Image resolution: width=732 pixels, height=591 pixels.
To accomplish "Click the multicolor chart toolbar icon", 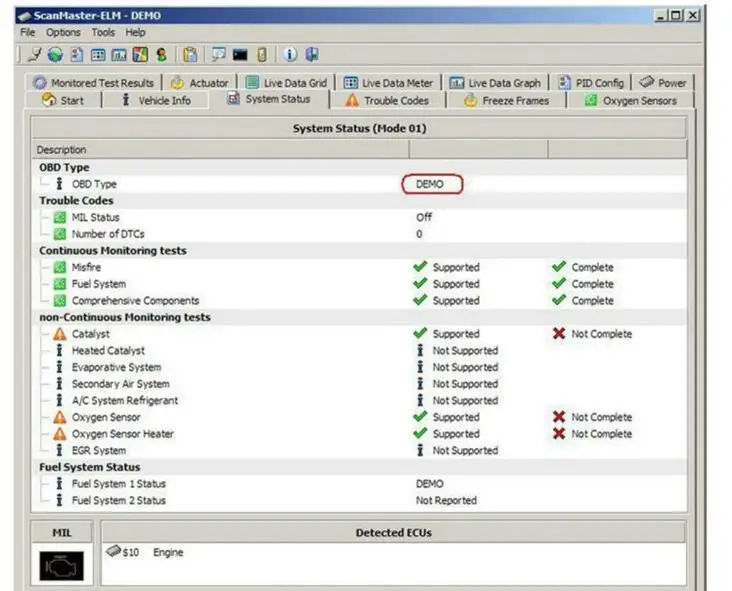I will [x=140, y=55].
